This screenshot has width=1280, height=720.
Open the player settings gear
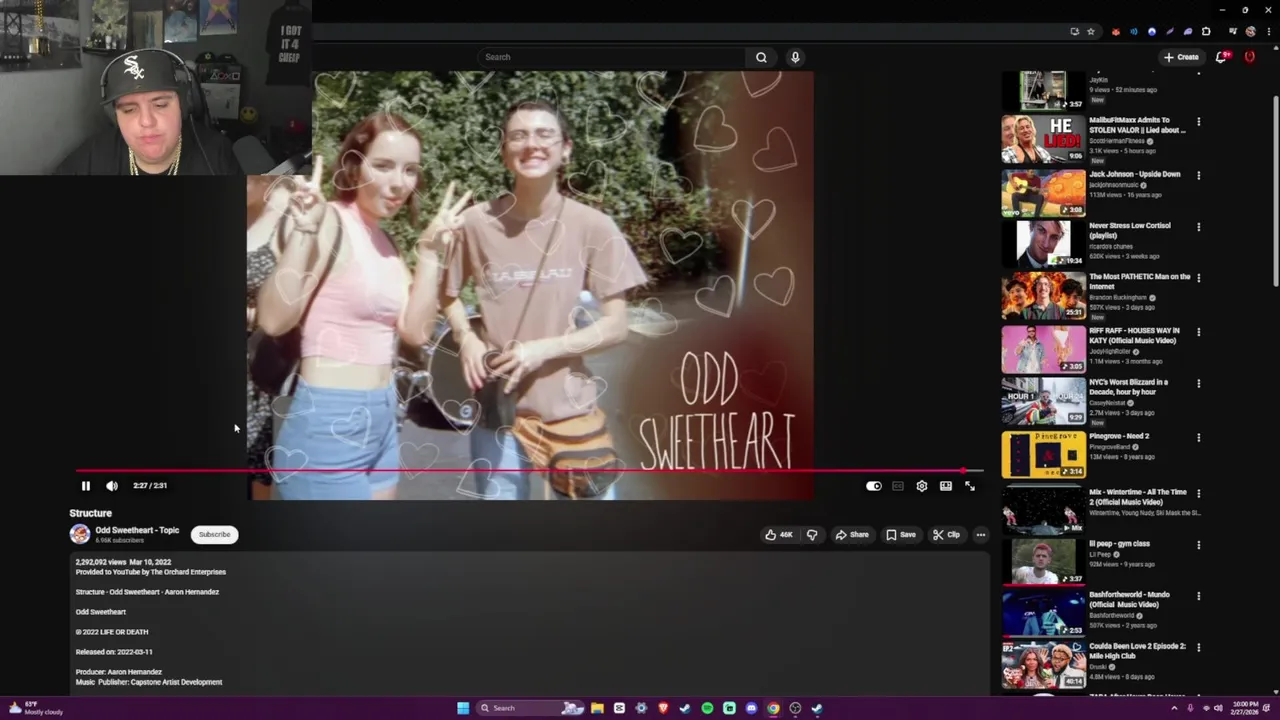coord(922,486)
